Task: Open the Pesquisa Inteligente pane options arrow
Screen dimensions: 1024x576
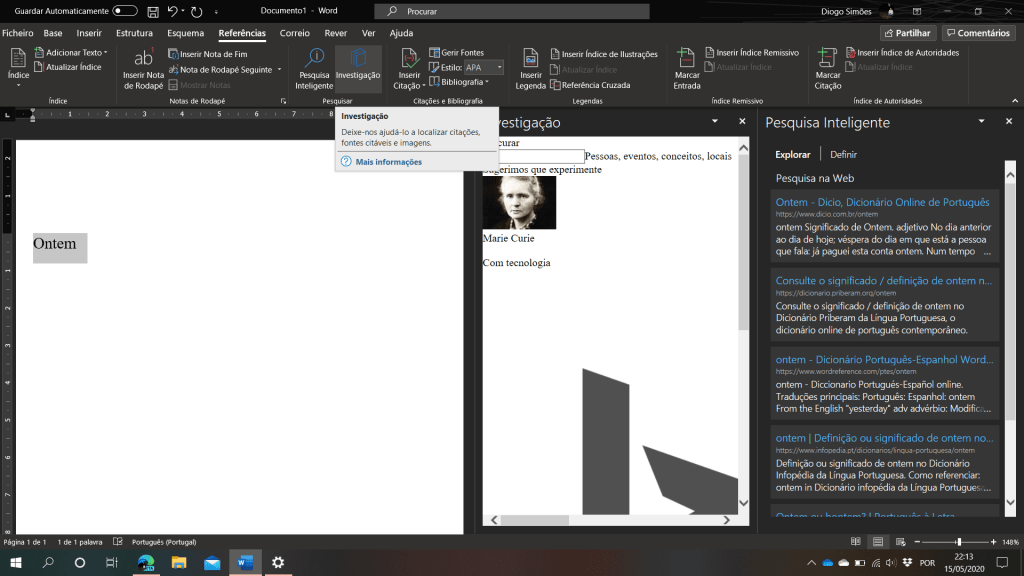Action: pyautogui.click(x=981, y=122)
